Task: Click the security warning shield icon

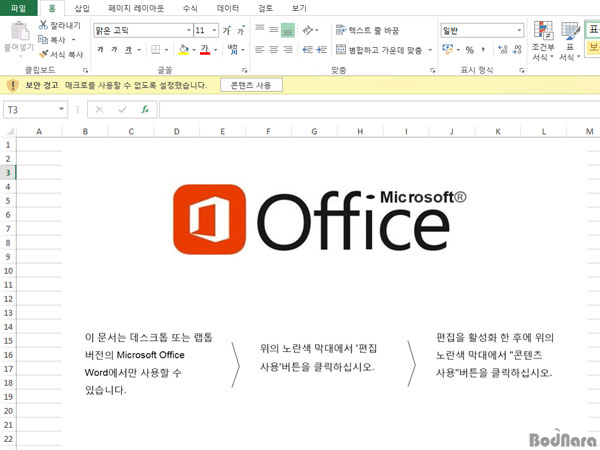Action: click(x=13, y=85)
